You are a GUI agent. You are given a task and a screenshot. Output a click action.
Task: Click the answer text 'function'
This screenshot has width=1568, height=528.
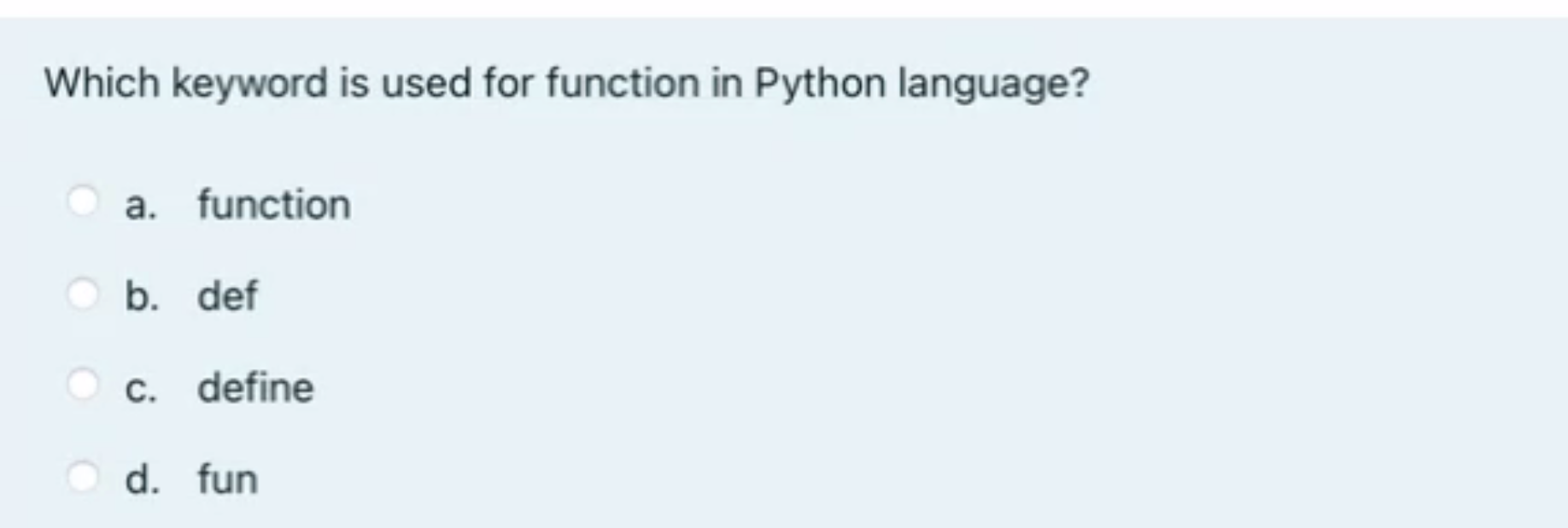[274, 205]
